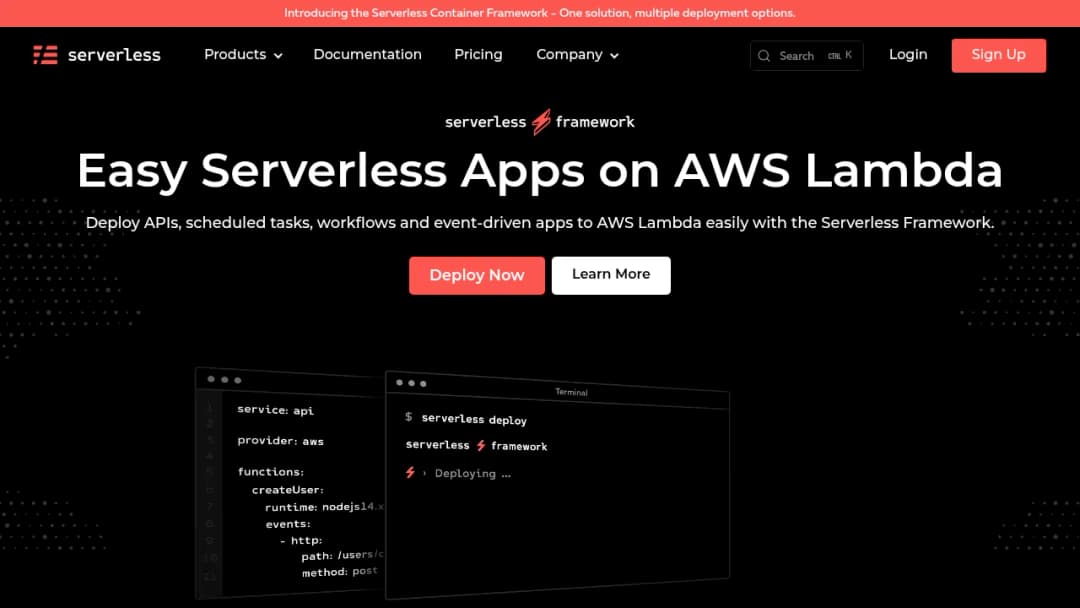Click the "runtime: nodejs14.x" line

coord(324,507)
